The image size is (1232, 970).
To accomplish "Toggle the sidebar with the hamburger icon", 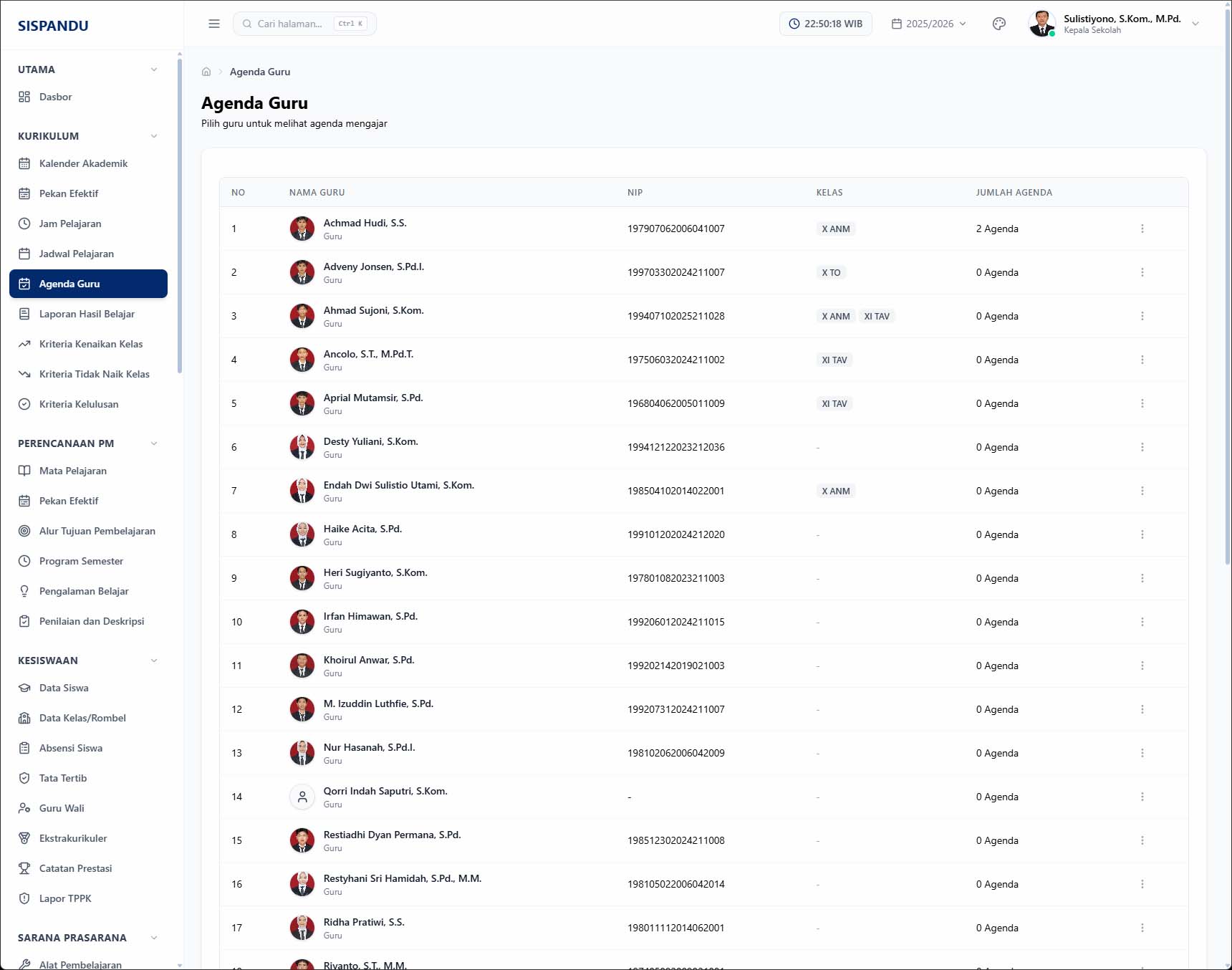I will (x=213, y=24).
